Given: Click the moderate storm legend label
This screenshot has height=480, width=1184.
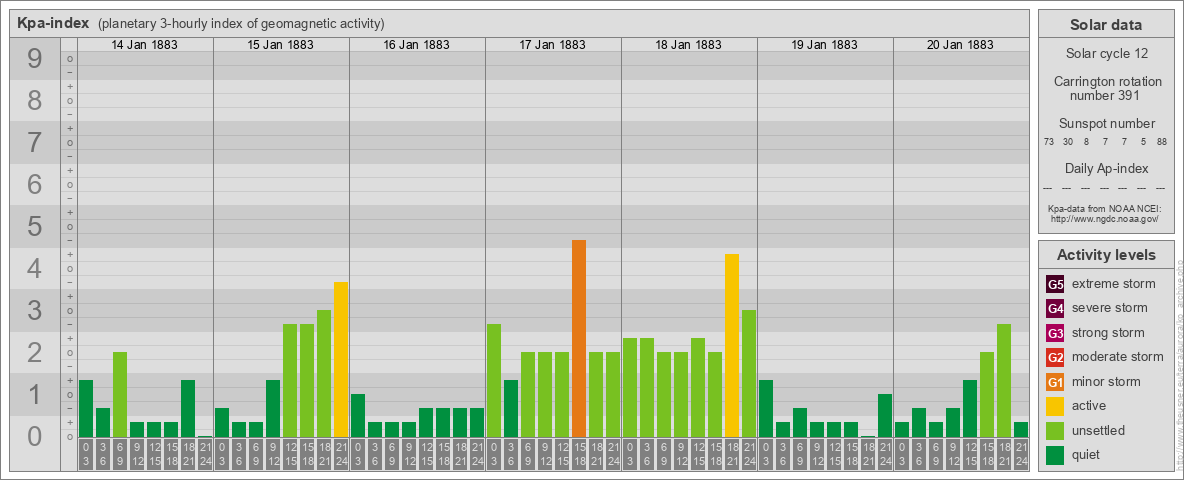Looking at the screenshot, I should 1118,357.
